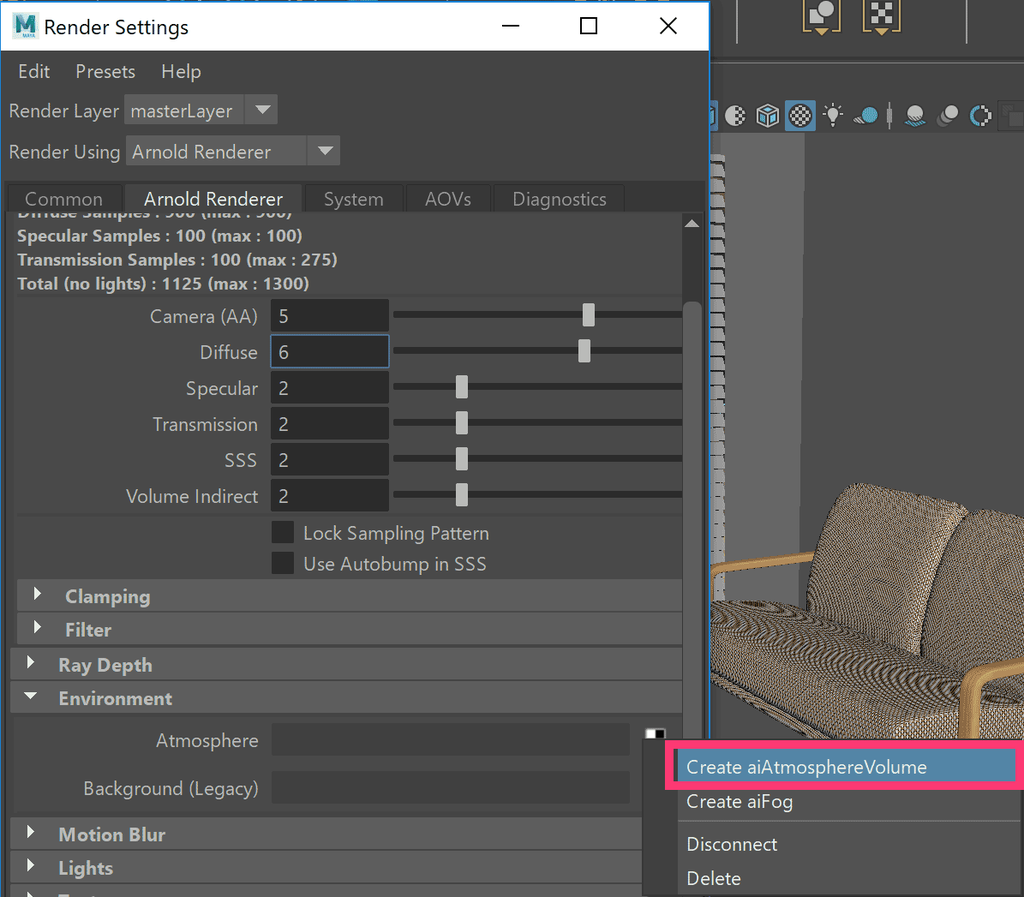Click the SSS value field

pyautogui.click(x=330, y=460)
